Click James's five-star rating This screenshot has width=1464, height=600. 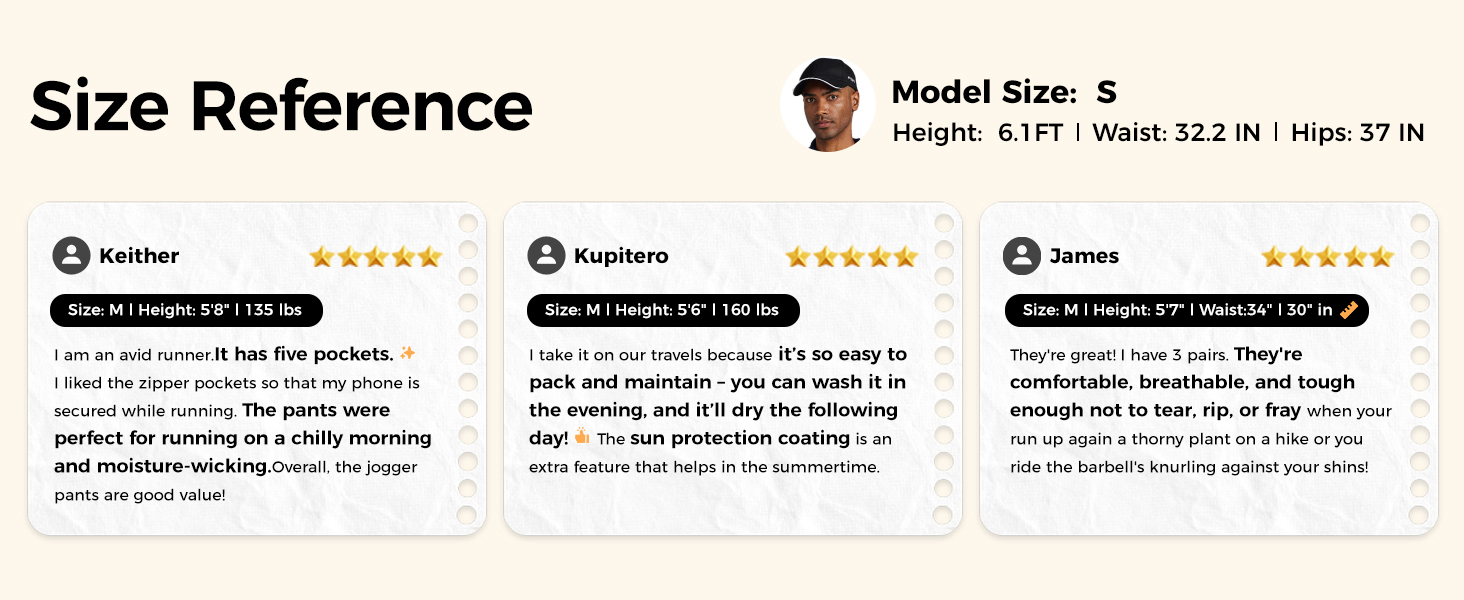pyautogui.click(x=1327, y=257)
